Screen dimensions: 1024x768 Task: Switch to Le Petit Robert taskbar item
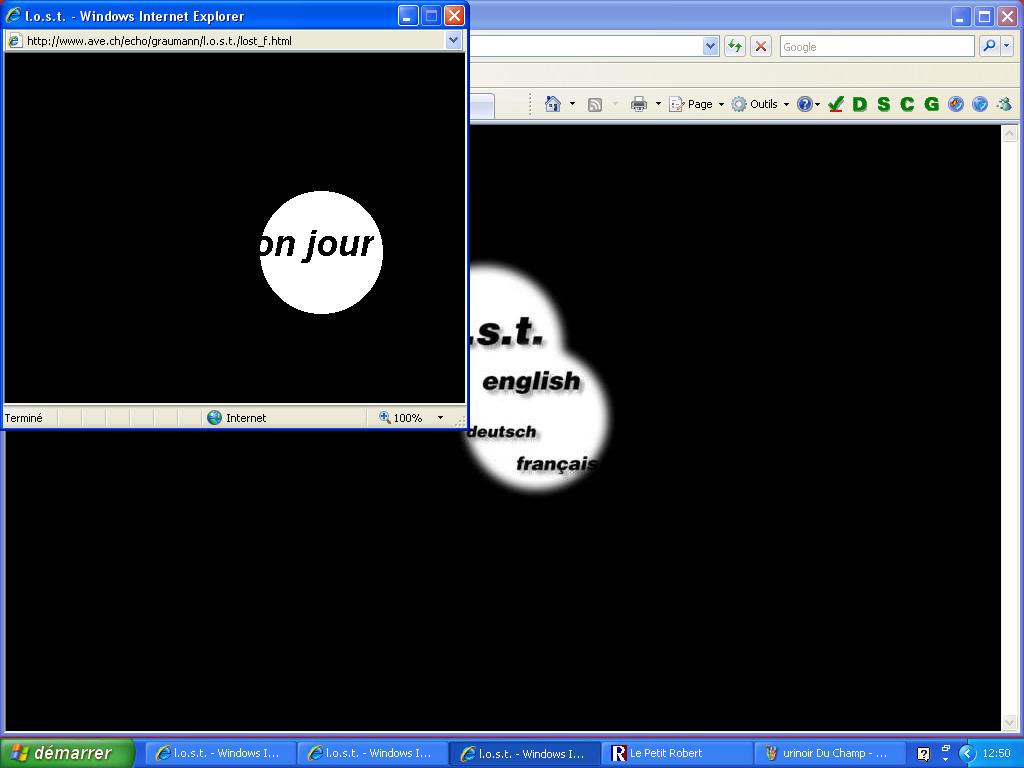[677, 753]
